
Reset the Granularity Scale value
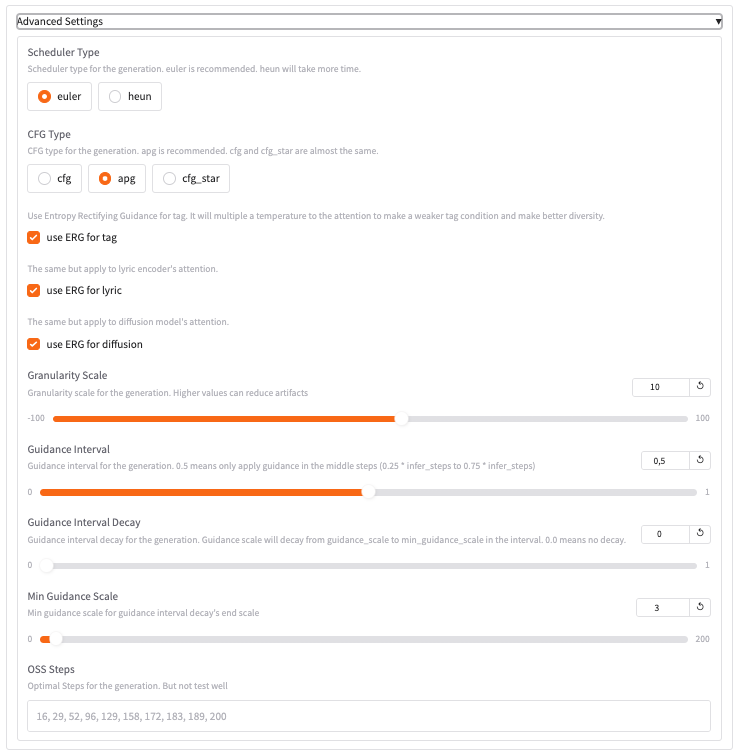(700, 386)
